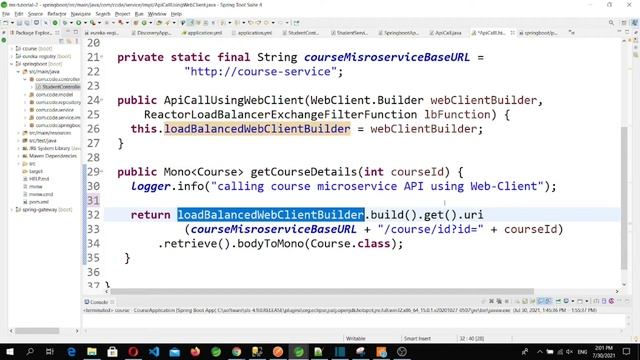Image resolution: width=640 pixels, height=360 pixels.
Task: Open Visual Studio Code from taskbar
Action: [154, 351]
